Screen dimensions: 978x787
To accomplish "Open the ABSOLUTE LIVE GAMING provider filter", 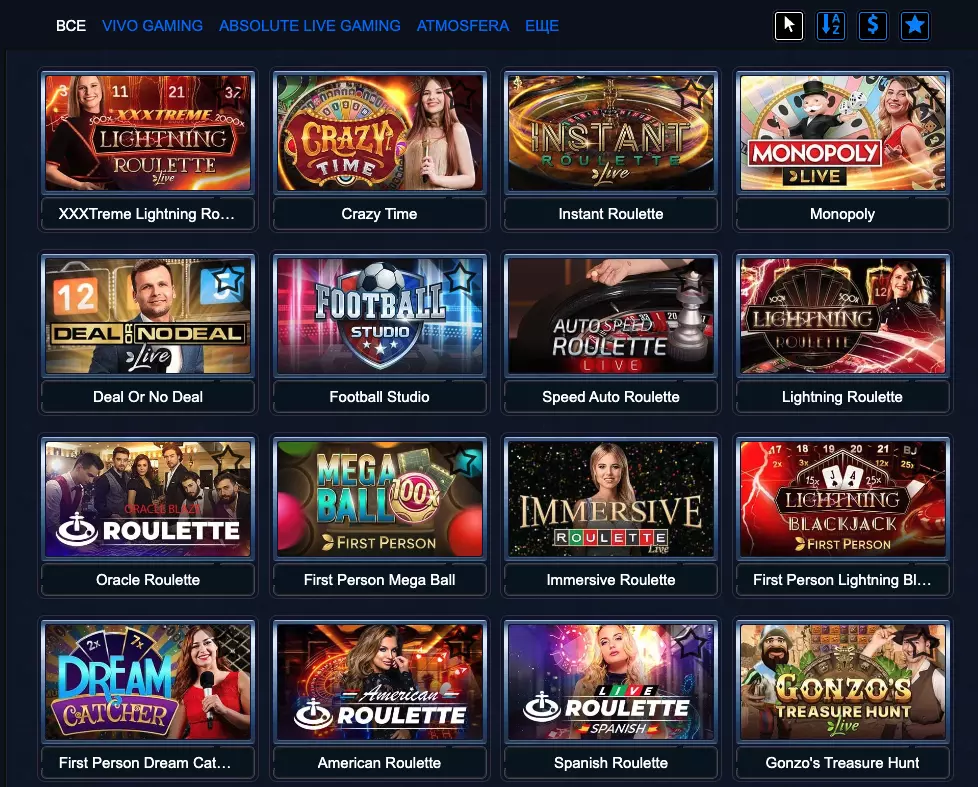I will (x=309, y=26).
